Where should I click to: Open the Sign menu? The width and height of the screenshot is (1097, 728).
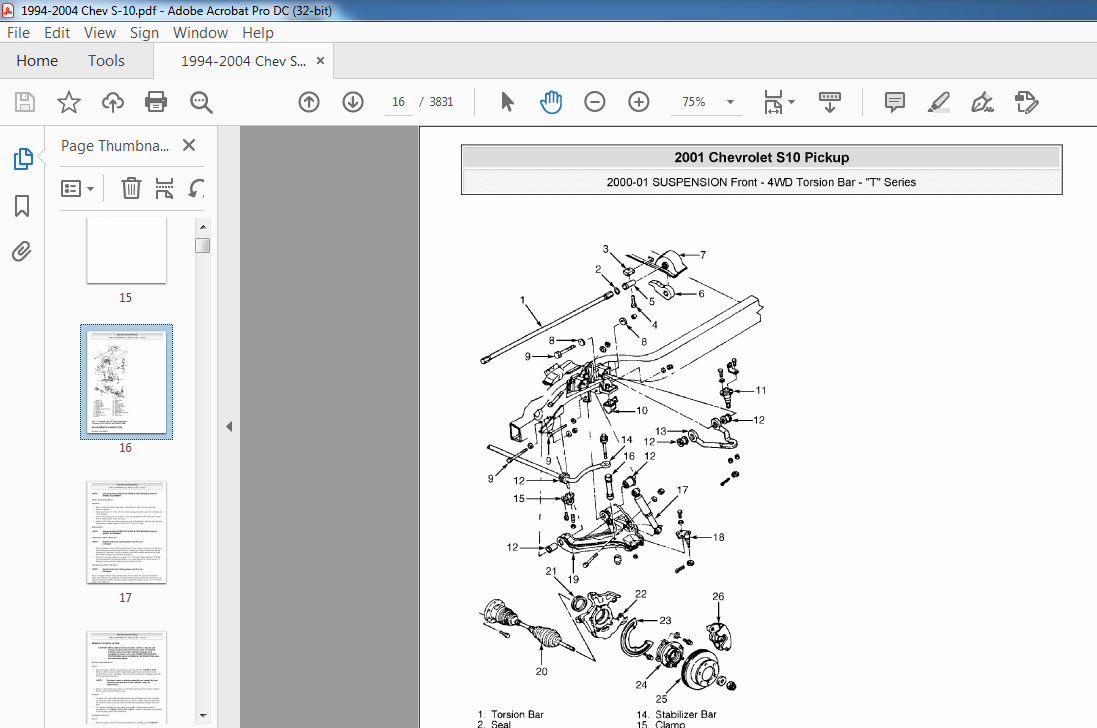pyautogui.click(x=144, y=33)
